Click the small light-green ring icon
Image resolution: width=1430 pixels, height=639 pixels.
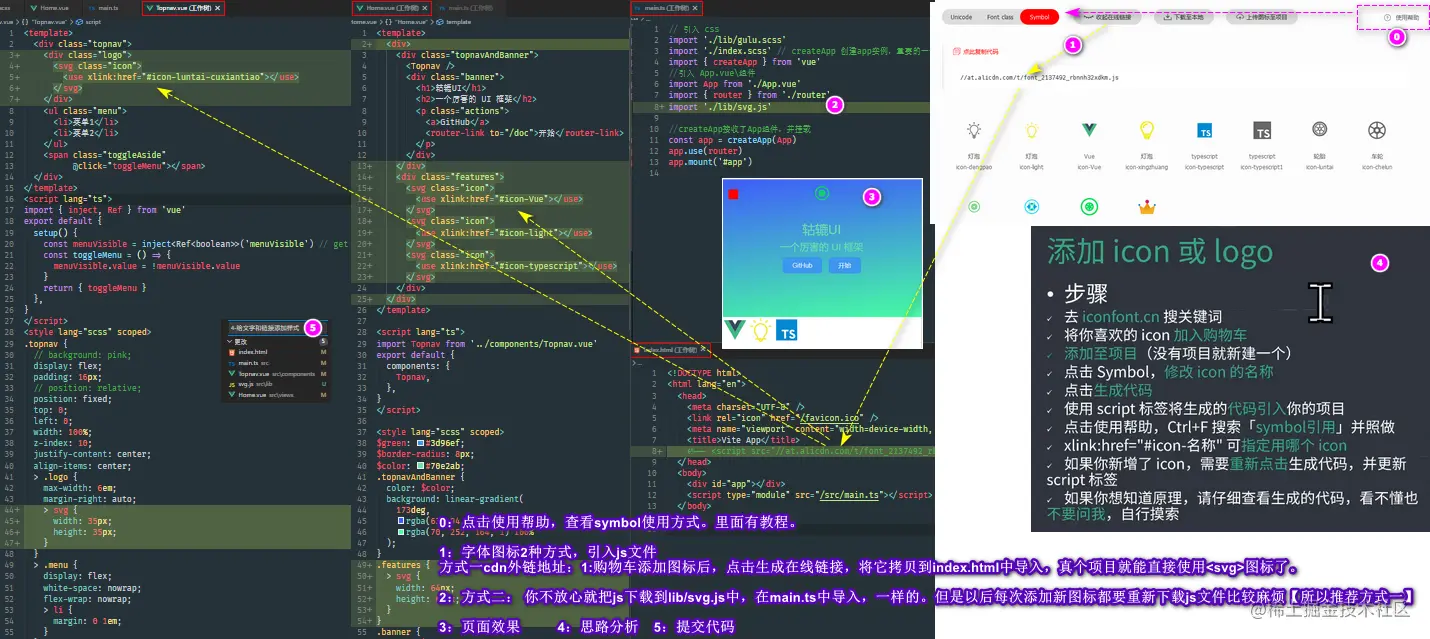click(x=974, y=207)
